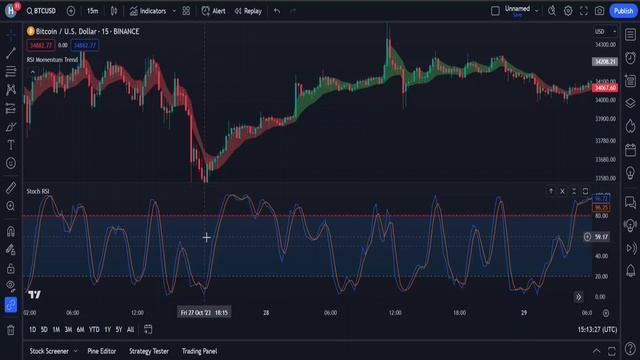Toggle the highlighted drawing sync link icon
Screen dimensions: 640x360
[x=11, y=304]
